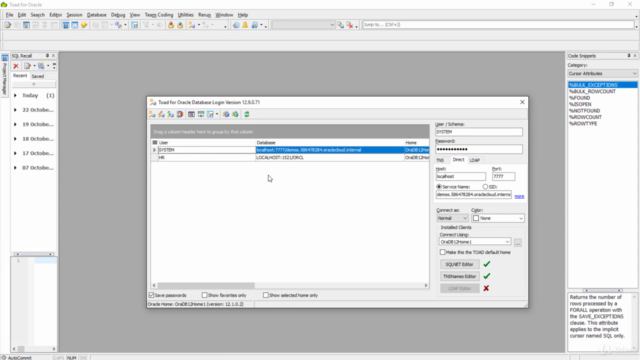Enable Show favorites only checkbox

tap(204, 295)
